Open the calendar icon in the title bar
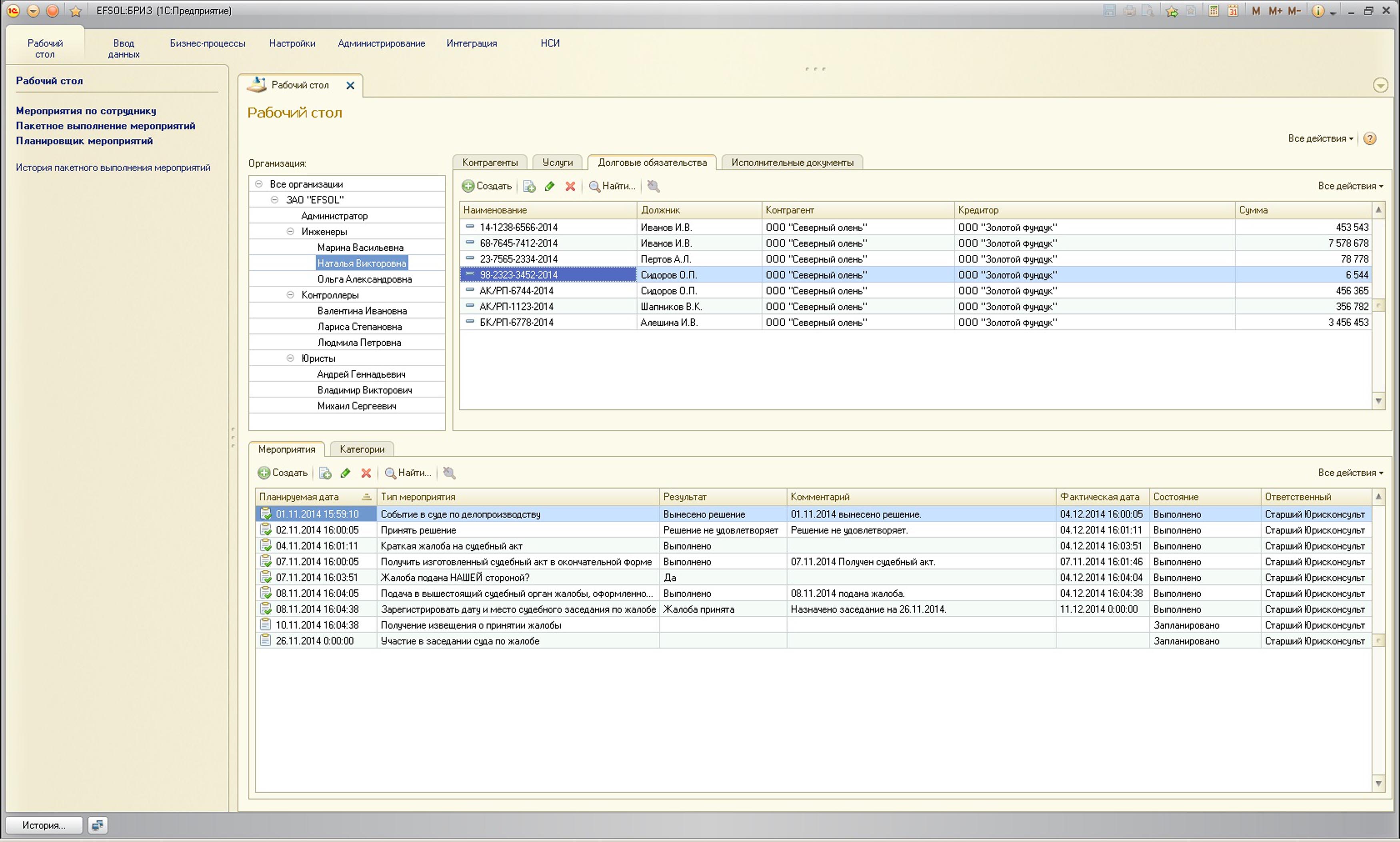1400x842 pixels. click(1233, 11)
